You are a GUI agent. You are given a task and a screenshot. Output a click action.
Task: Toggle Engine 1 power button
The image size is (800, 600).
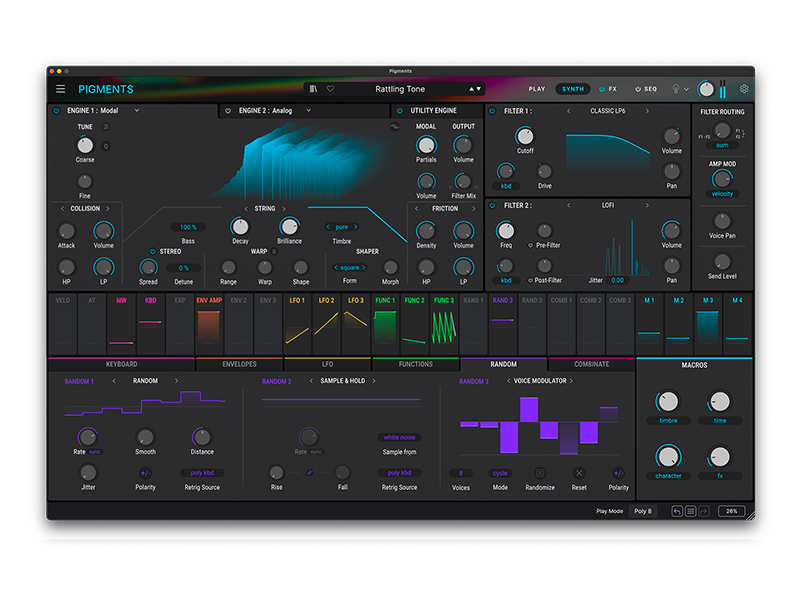(56, 111)
